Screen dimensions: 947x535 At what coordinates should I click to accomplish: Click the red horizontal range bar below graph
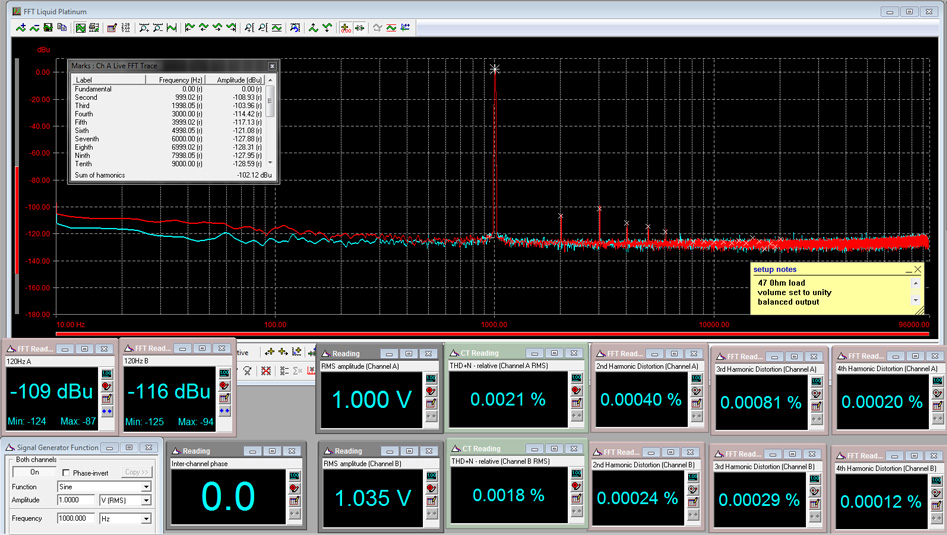pyautogui.click(x=492, y=333)
